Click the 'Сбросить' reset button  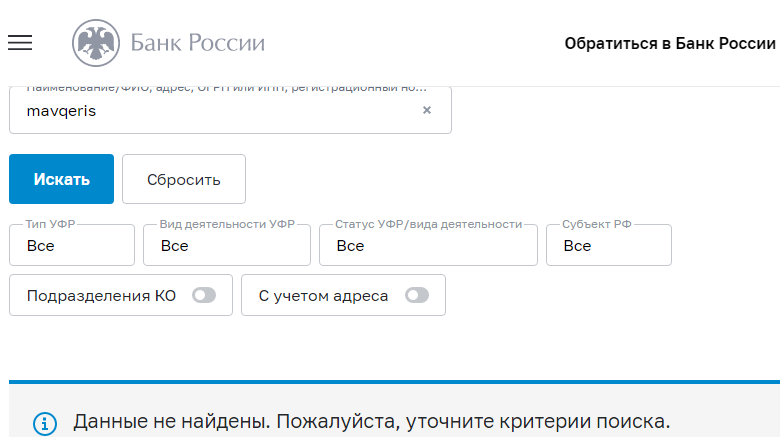coord(184,180)
